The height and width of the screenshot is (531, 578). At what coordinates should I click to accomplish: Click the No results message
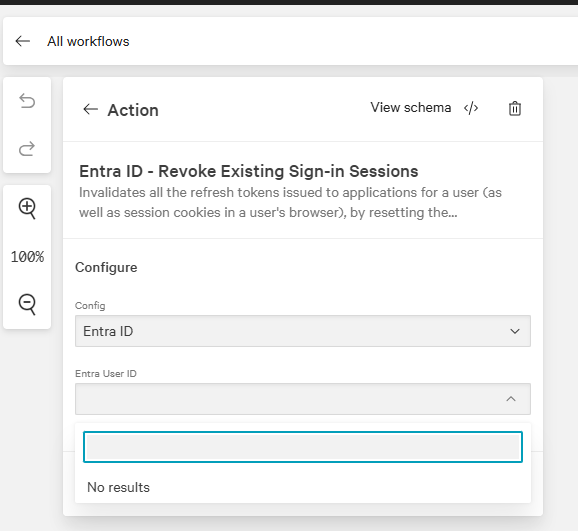[118, 487]
